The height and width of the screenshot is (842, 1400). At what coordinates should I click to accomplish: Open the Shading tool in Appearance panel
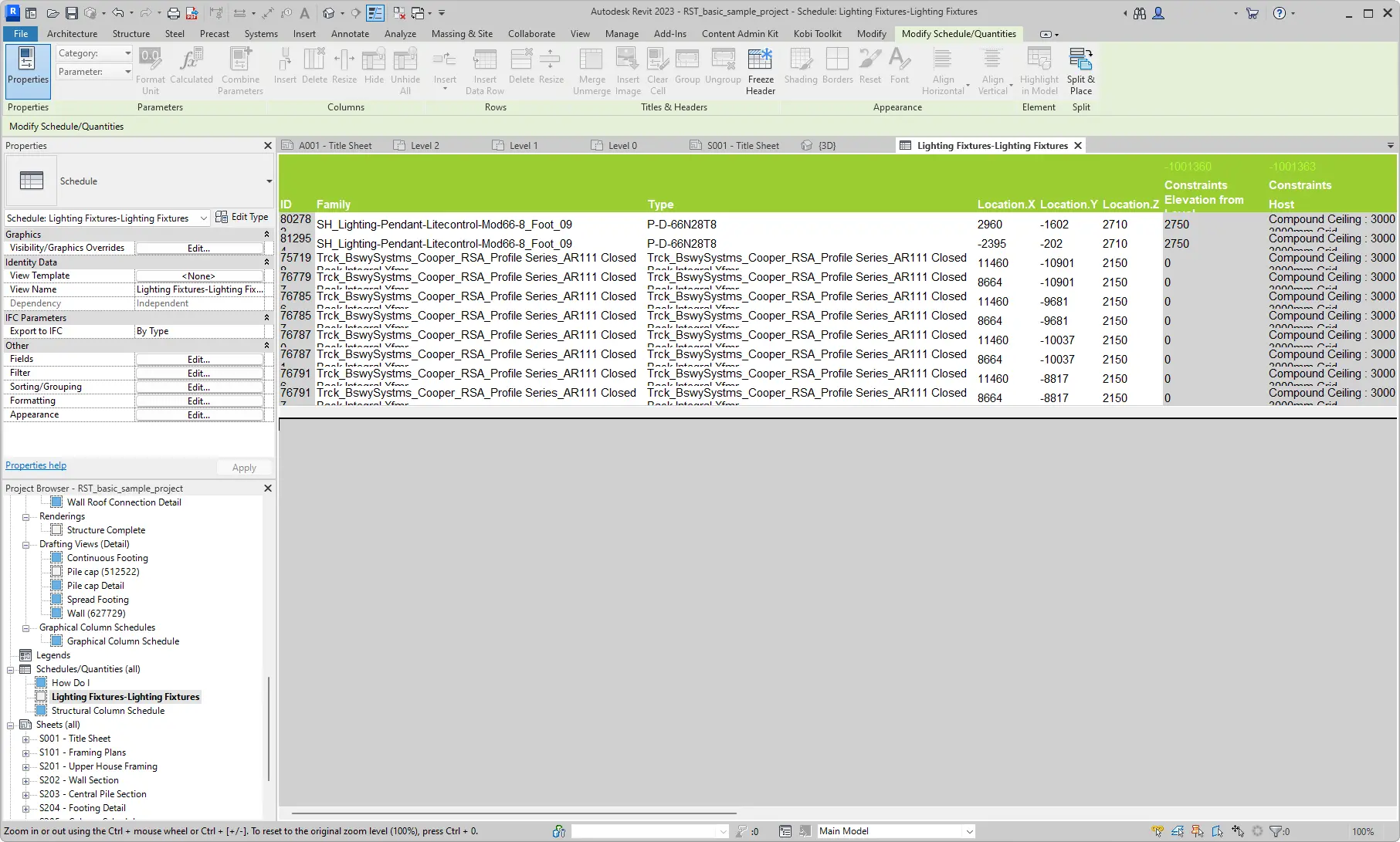(x=801, y=69)
